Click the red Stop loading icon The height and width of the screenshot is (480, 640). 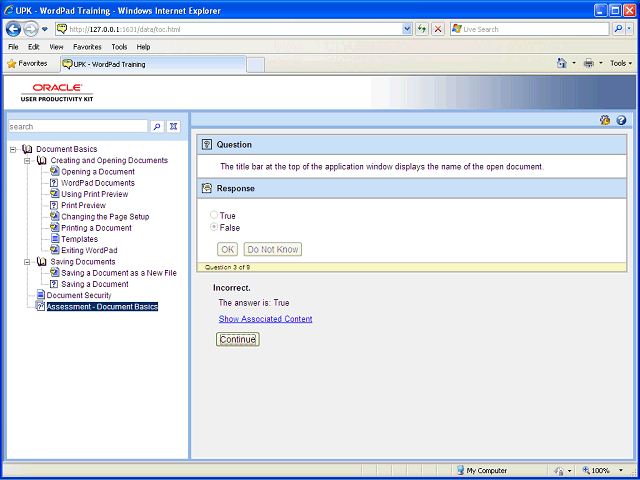(x=438, y=29)
